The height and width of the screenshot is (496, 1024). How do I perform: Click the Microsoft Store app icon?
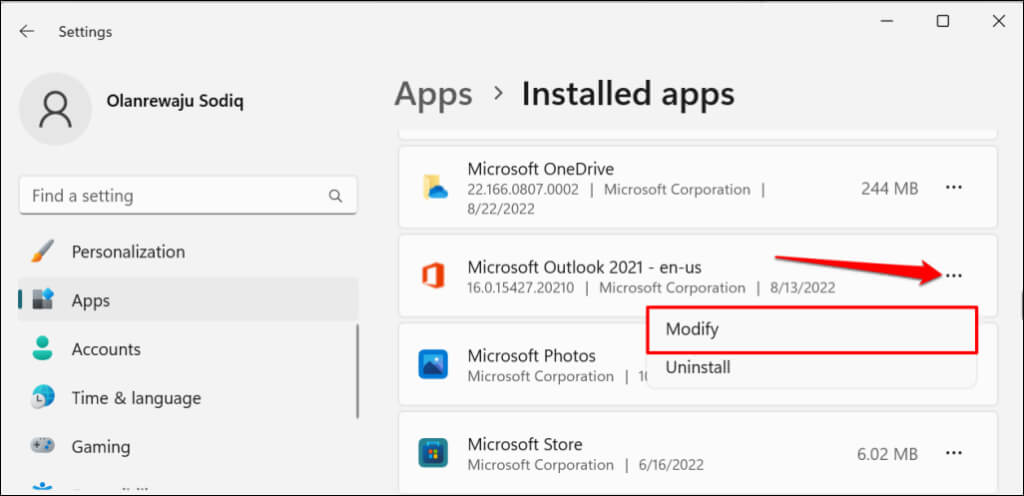[x=434, y=453]
